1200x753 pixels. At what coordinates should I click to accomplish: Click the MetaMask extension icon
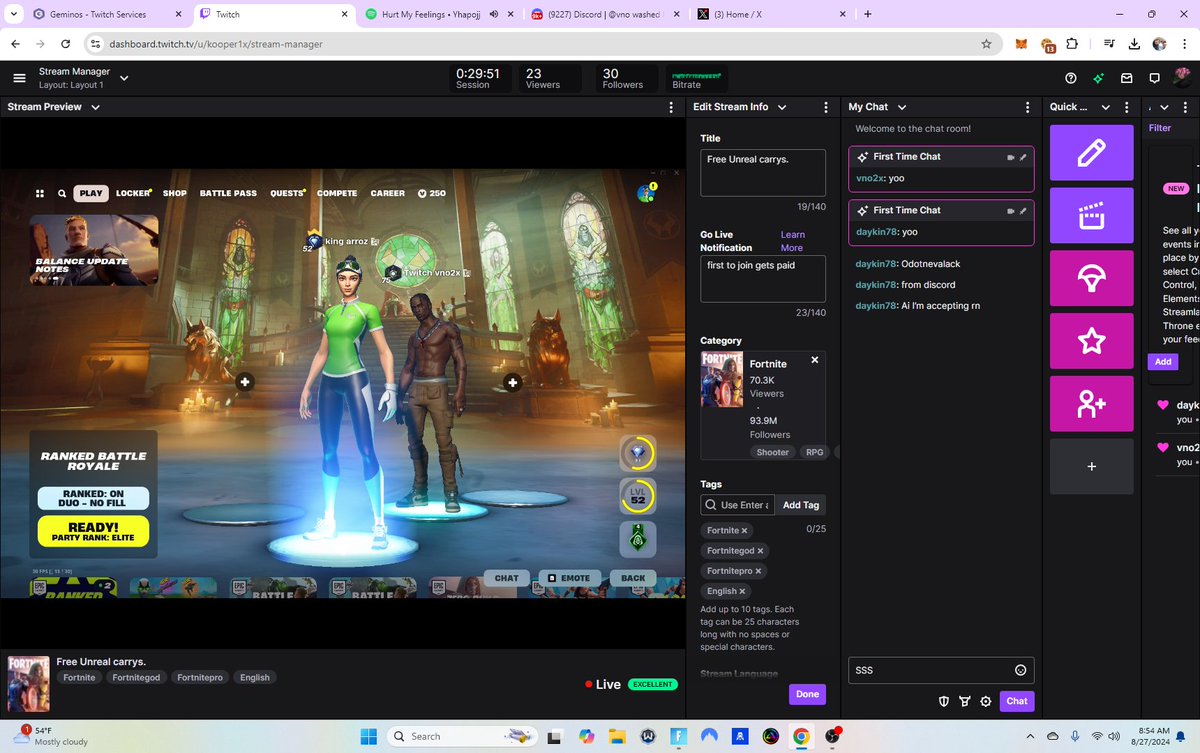coord(1021,44)
